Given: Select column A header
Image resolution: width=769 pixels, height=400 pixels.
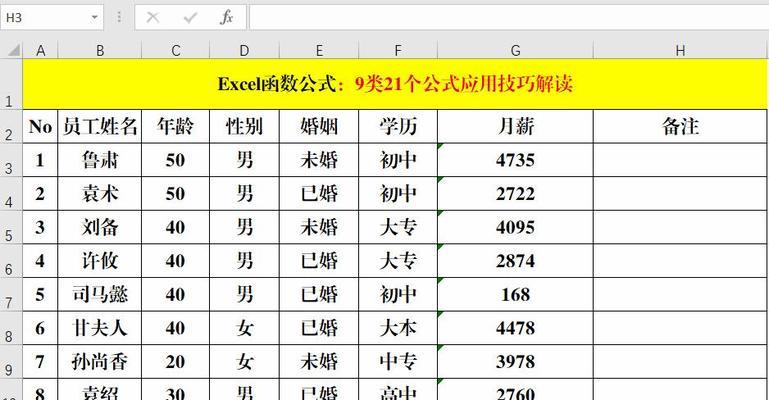Looking at the screenshot, I should [x=40, y=50].
